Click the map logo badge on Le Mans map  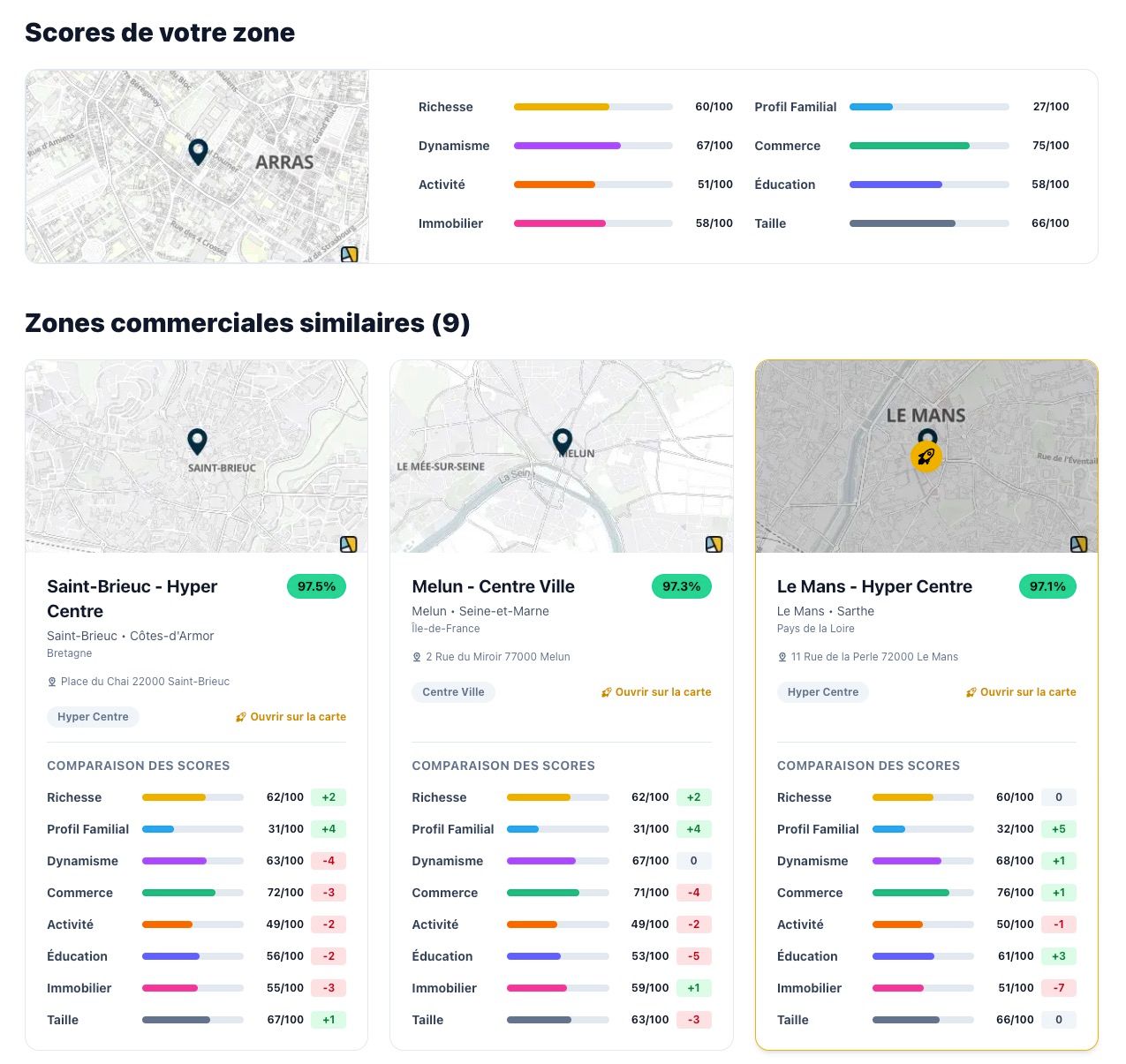1078,544
